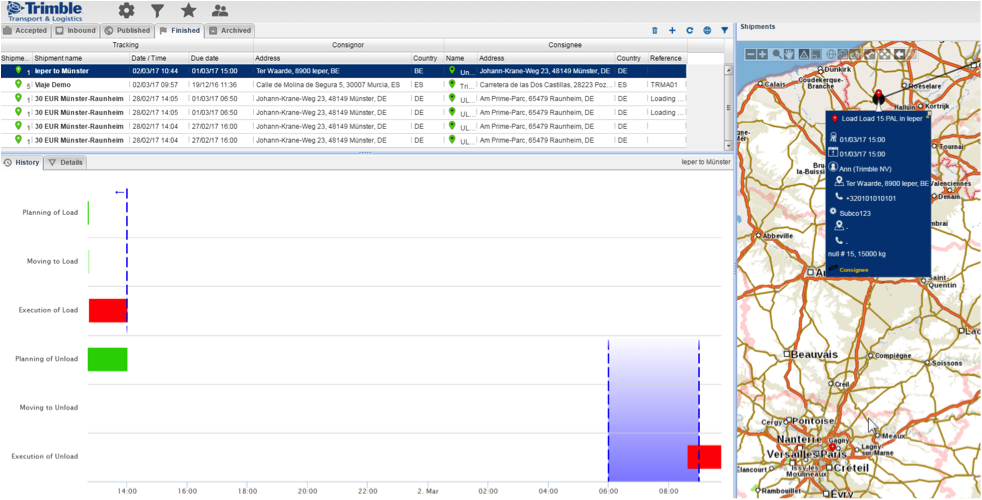
Task: Add new shipment with plus icon
Action: tap(672, 31)
